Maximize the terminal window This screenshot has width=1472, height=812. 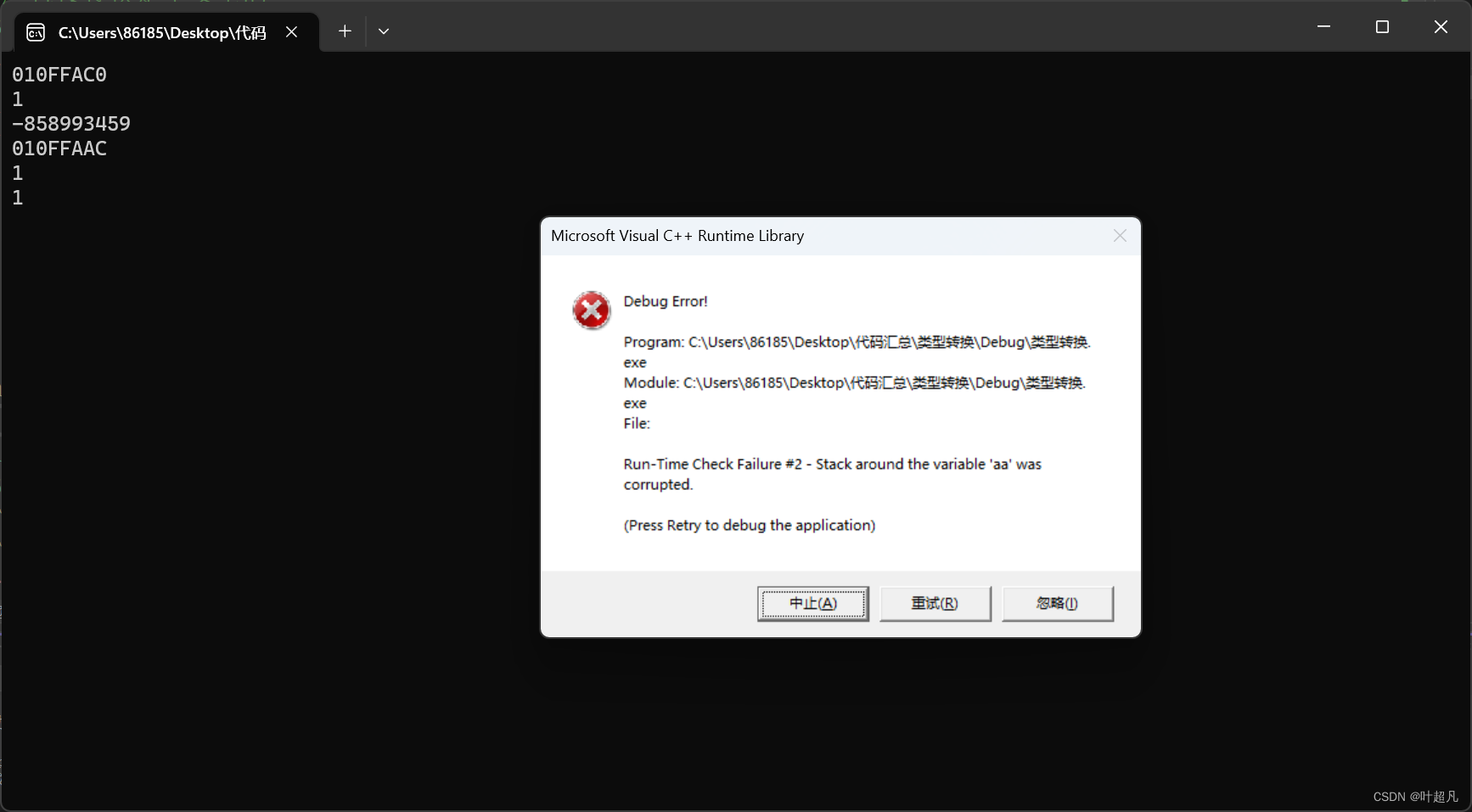pos(1382,26)
